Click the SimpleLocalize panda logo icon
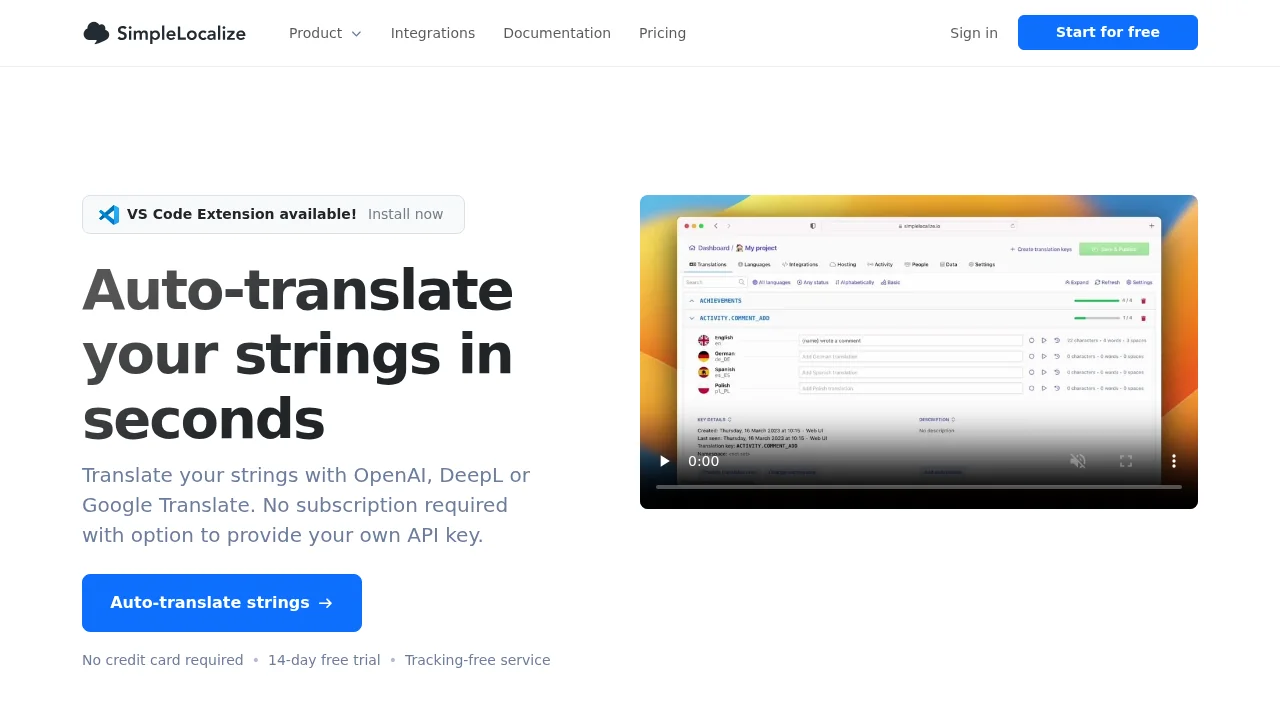Screen dimensions: 1280x720 [96, 32]
